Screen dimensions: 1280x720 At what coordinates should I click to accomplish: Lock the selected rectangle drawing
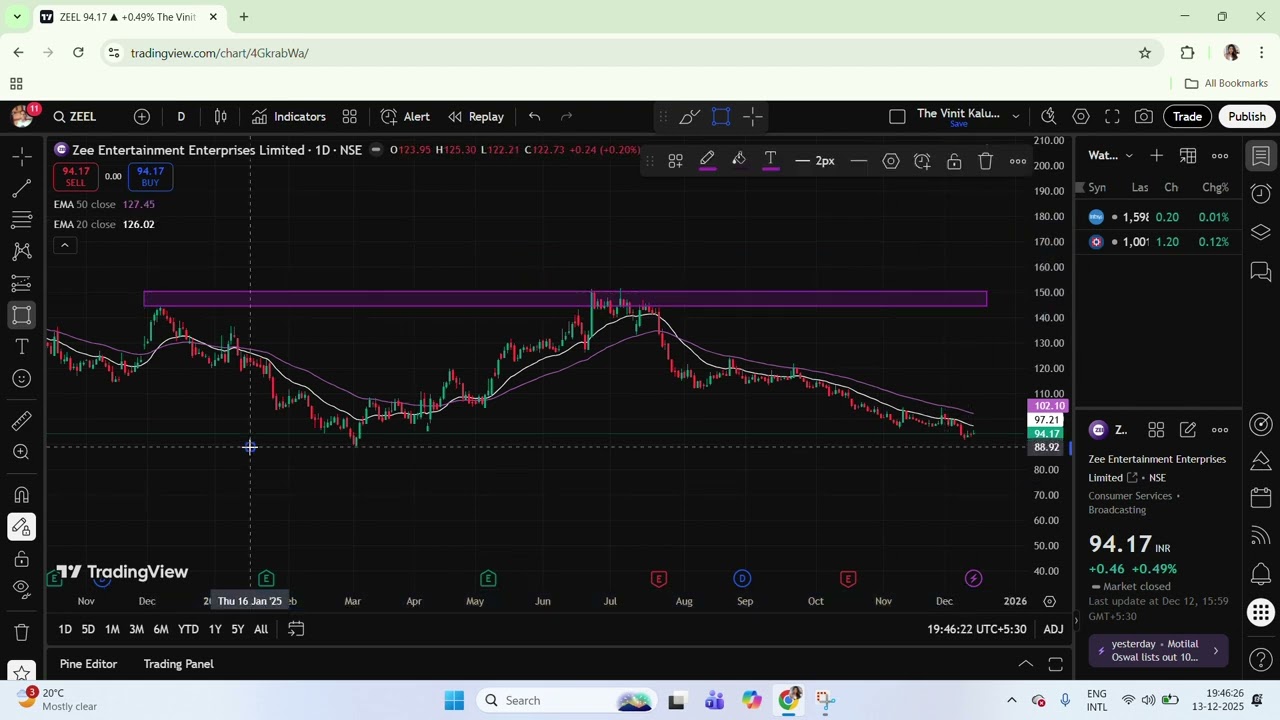954,161
